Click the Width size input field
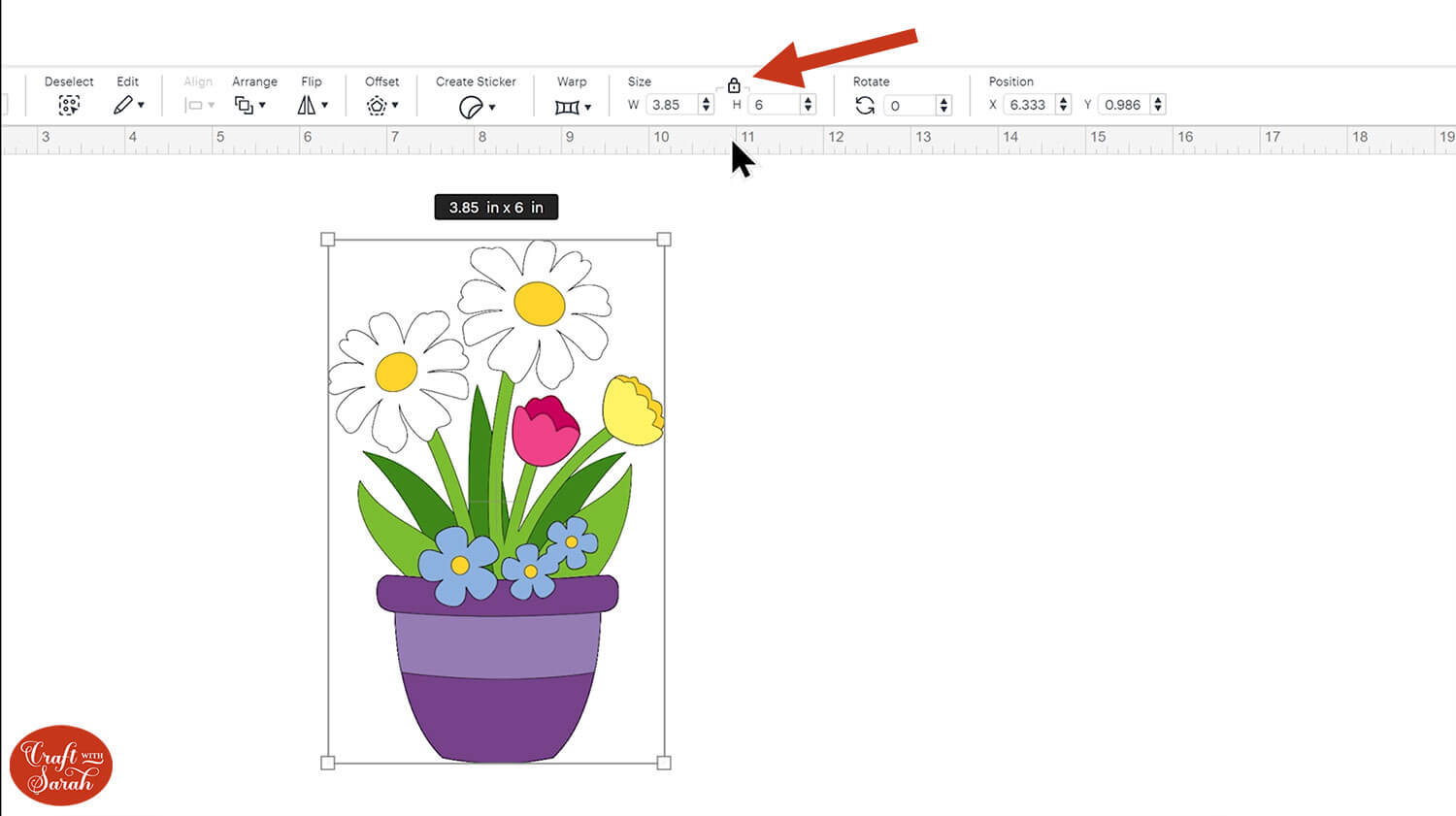Viewport: 1456px width, 816px height. 672,105
